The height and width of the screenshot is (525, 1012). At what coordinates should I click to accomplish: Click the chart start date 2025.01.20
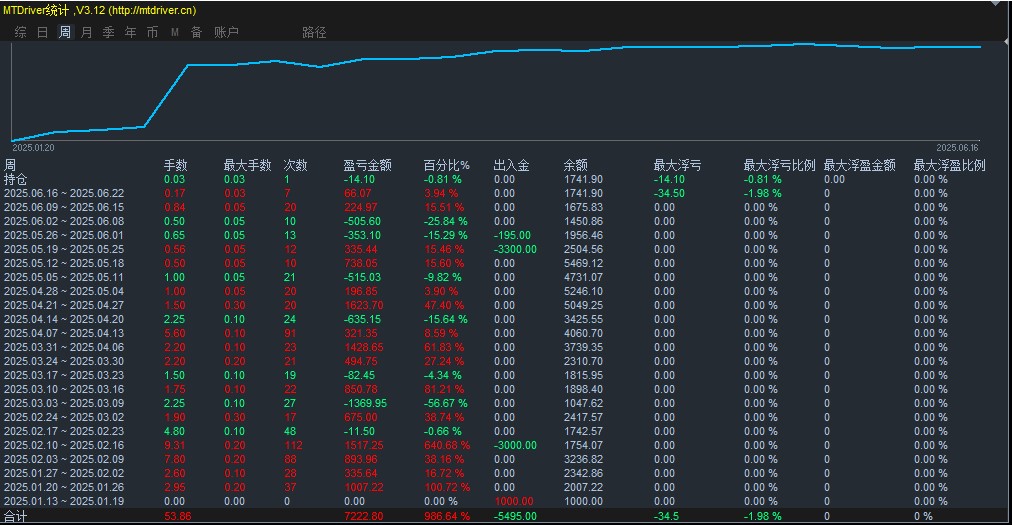click(x=33, y=148)
